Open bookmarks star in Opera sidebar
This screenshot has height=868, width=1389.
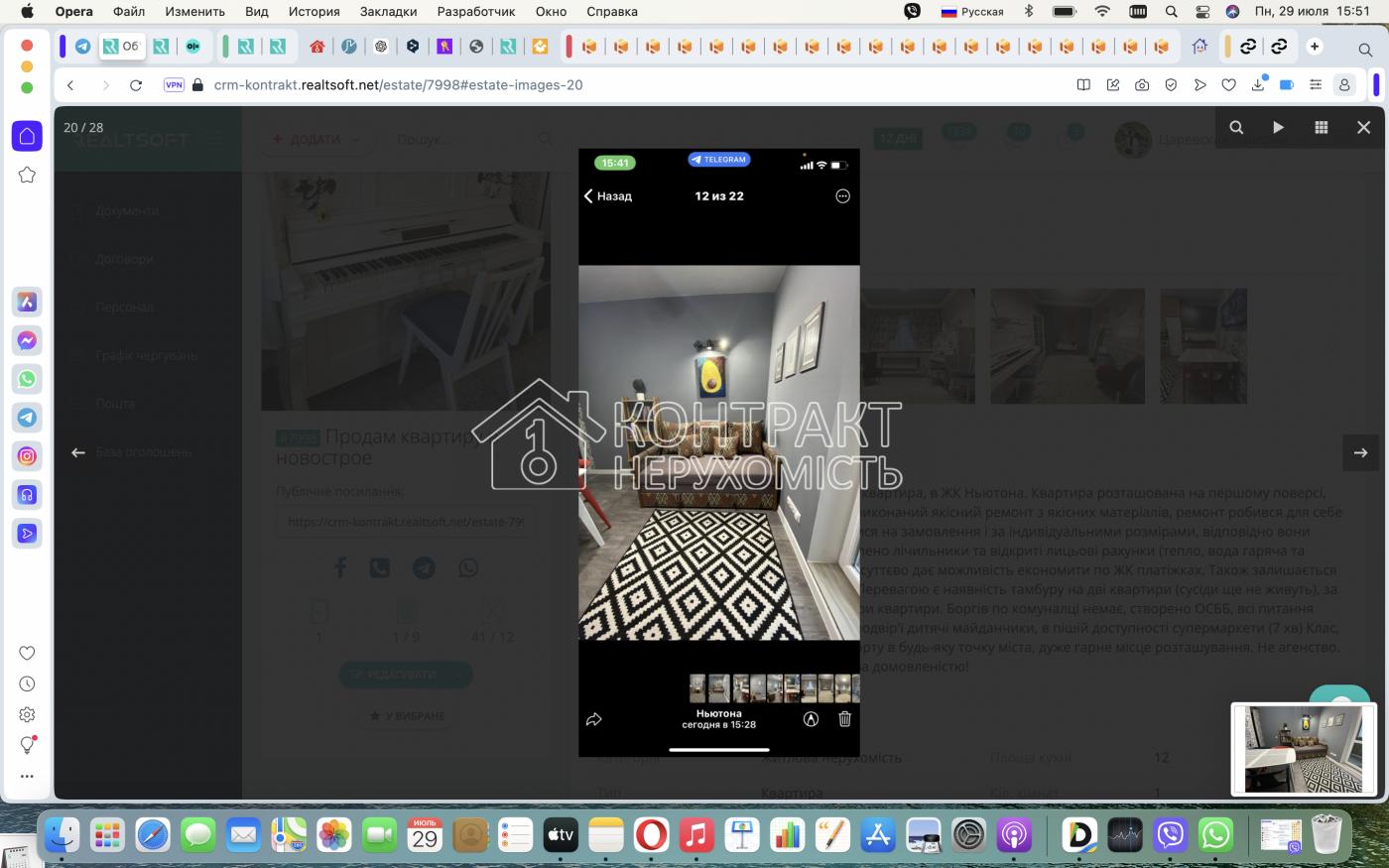coord(27,175)
